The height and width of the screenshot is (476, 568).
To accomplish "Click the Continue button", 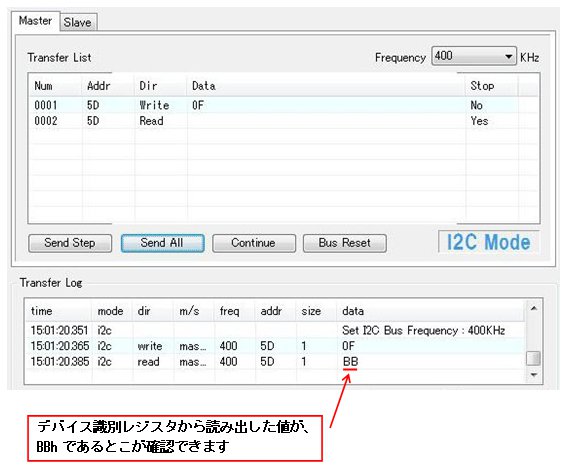I will click(x=254, y=243).
